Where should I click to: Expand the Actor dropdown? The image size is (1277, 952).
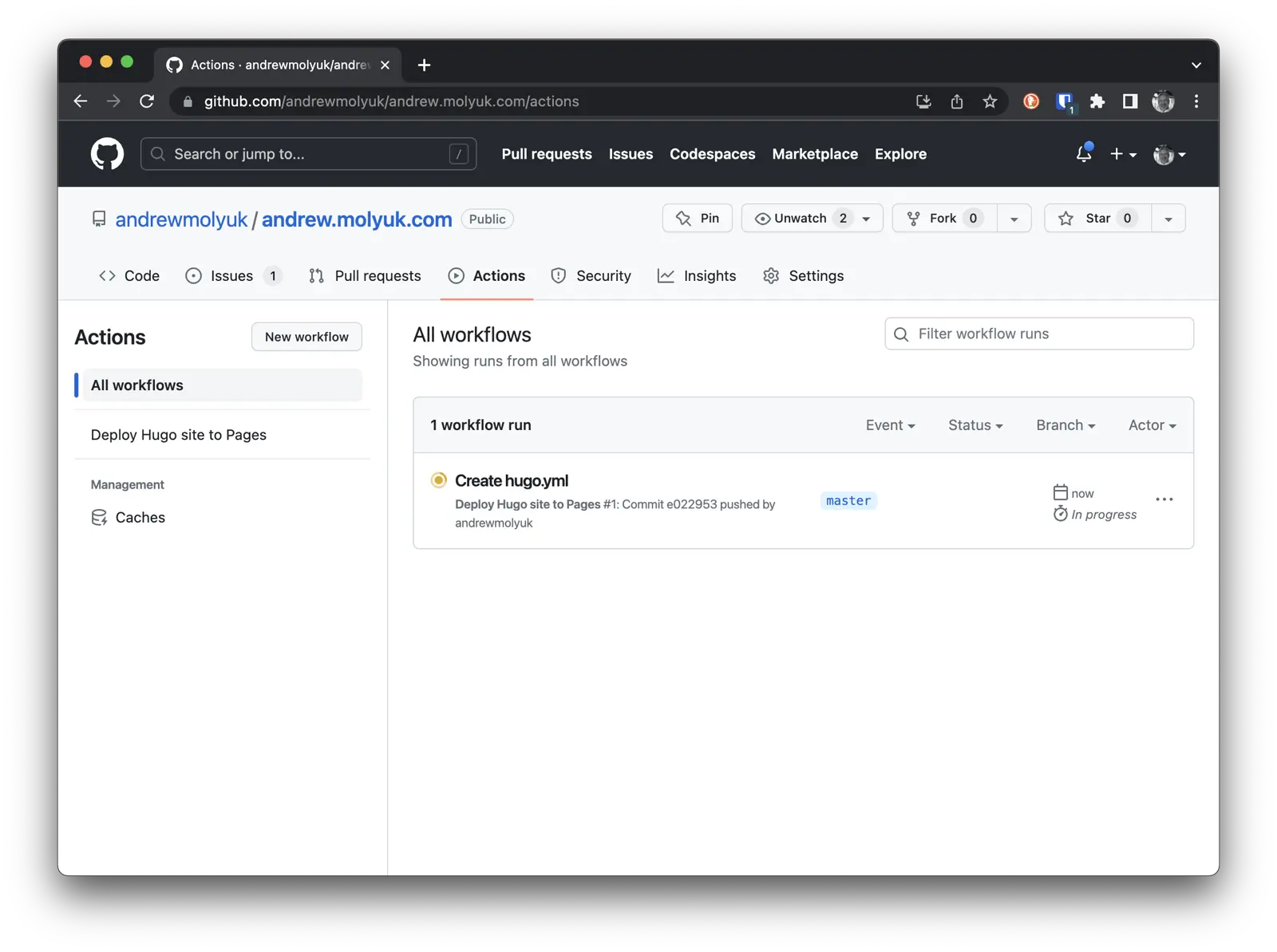click(1151, 425)
